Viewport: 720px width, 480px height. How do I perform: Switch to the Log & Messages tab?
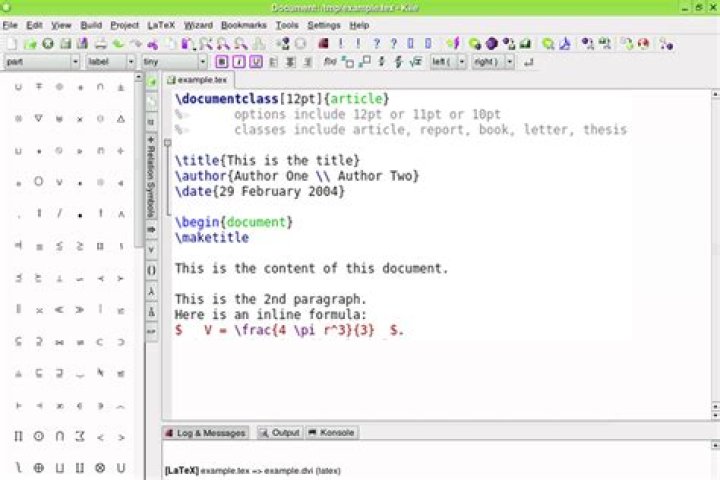pyautogui.click(x=206, y=433)
